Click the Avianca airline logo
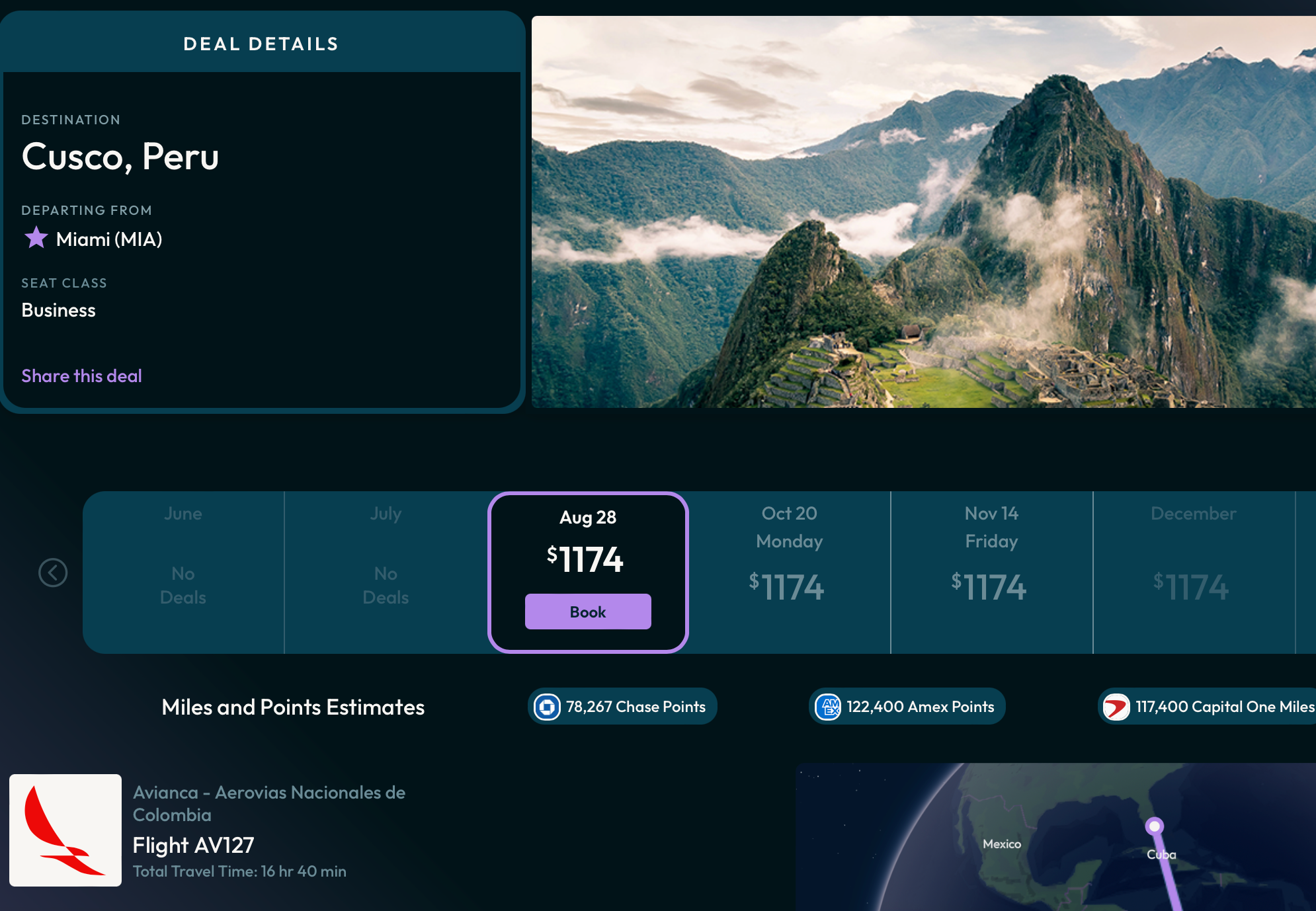This screenshot has height=911, width=1316. click(x=65, y=830)
